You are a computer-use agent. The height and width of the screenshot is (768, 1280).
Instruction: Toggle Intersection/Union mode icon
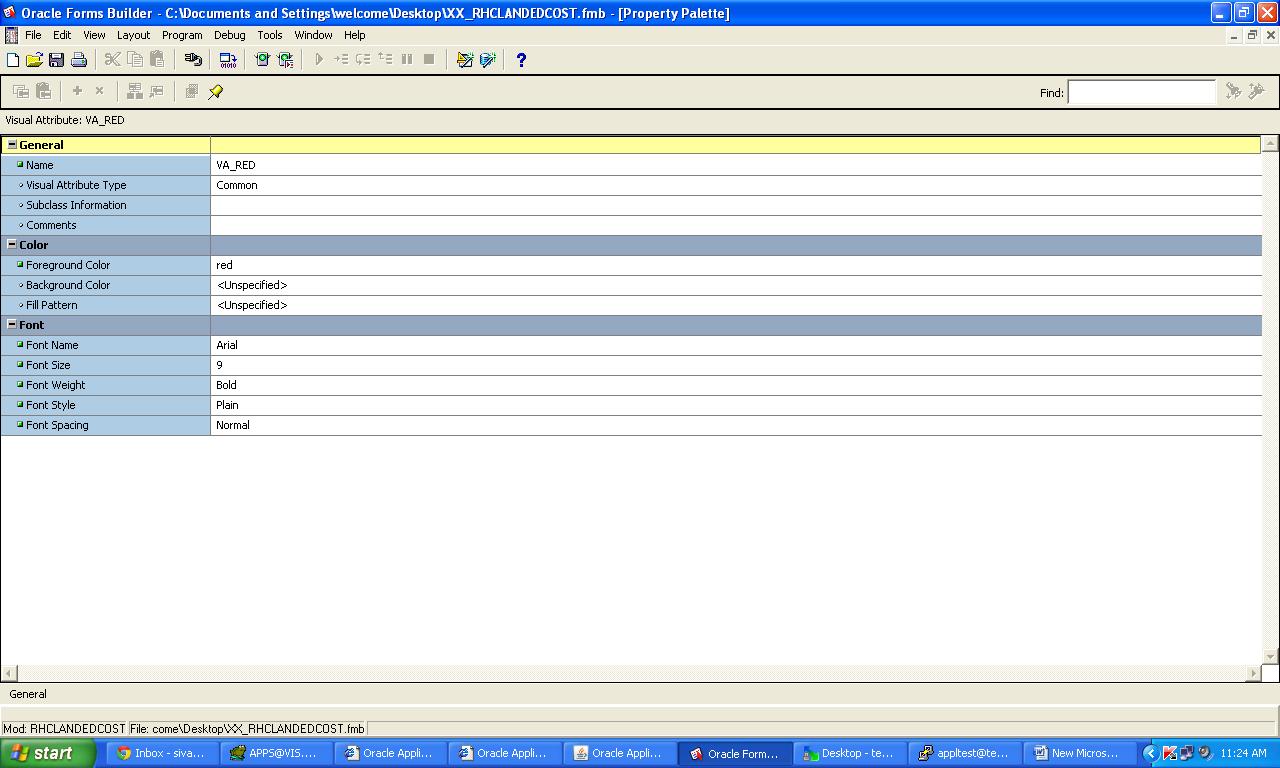[192, 91]
